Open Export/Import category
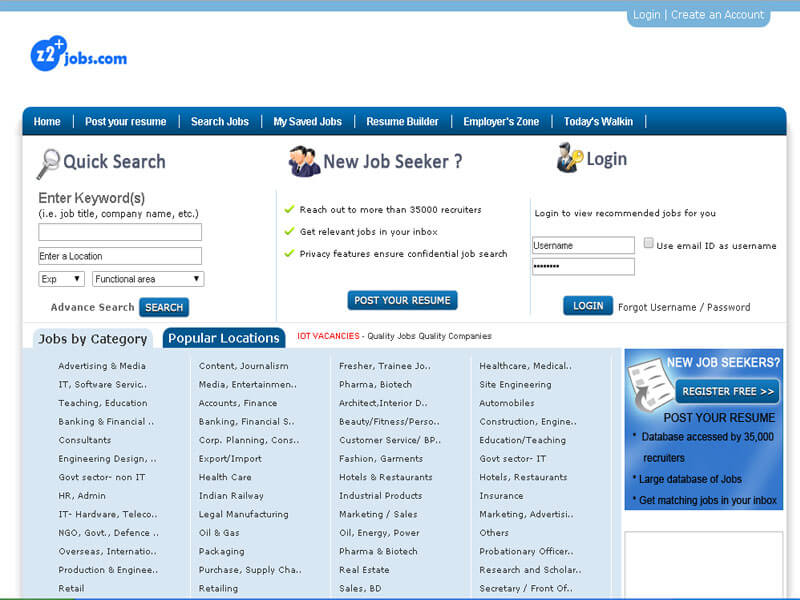 click(x=230, y=458)
